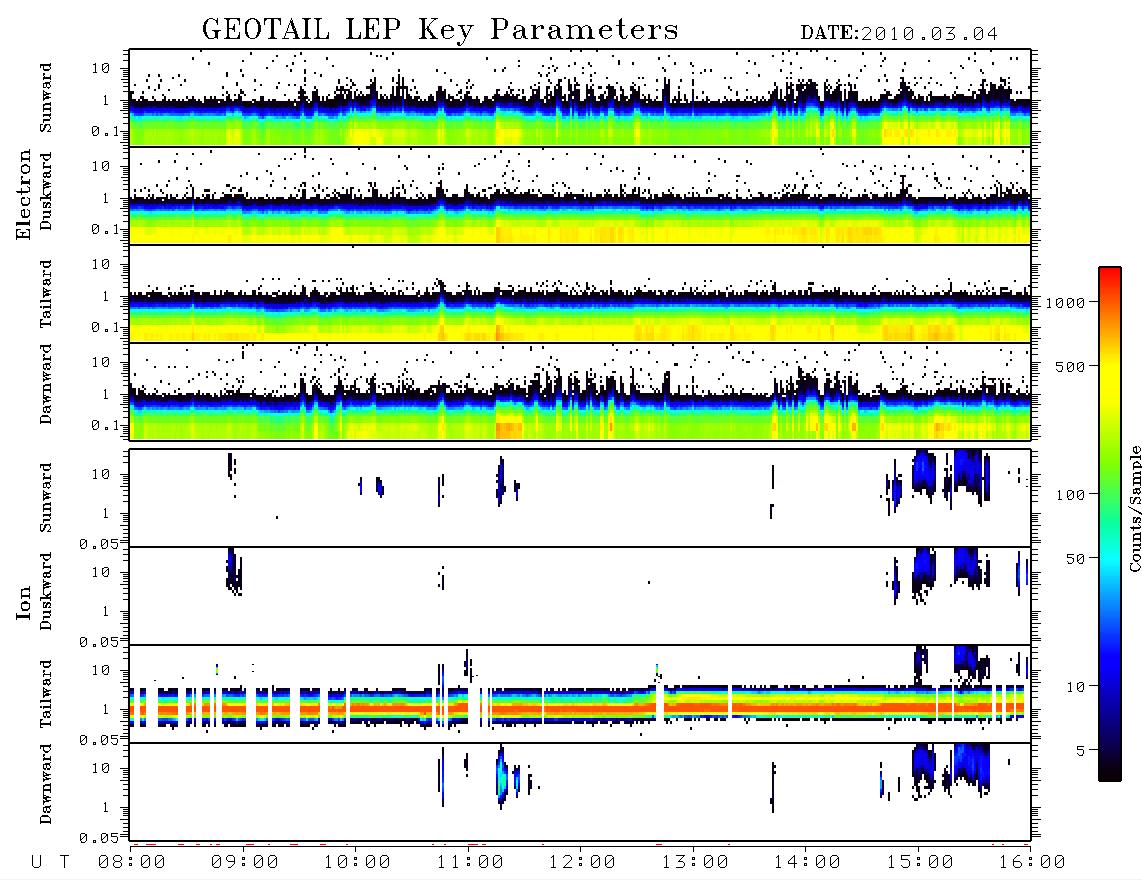The height and width of the screenshot is (880, 1142).
Task: Select the Ion "Duskward" panel label
Action: (x=46, y=592)
